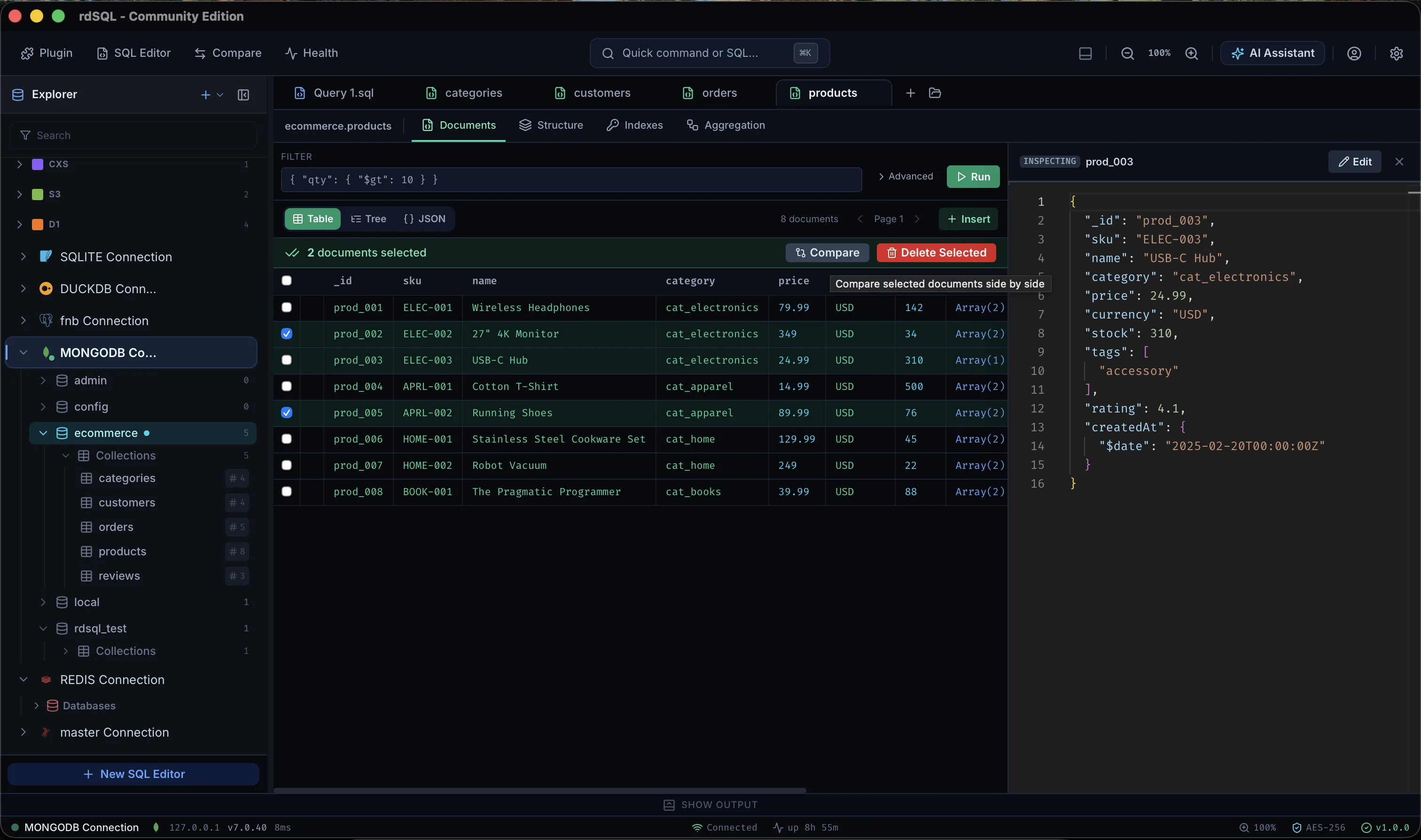Viewport: 1421px width, 840px height.
Task: Expand the D1 connection
Action: pyautogui.click(x=20, y=224)
